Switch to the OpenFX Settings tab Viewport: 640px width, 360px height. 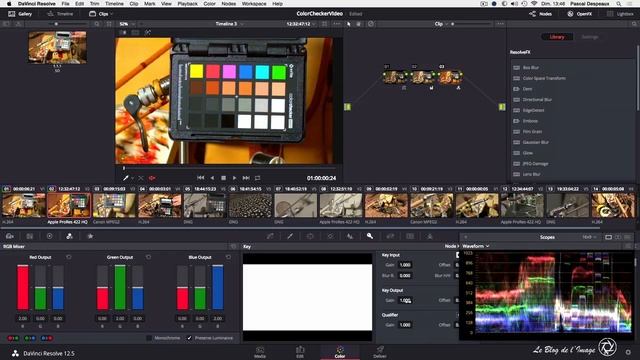click(589, 37)
